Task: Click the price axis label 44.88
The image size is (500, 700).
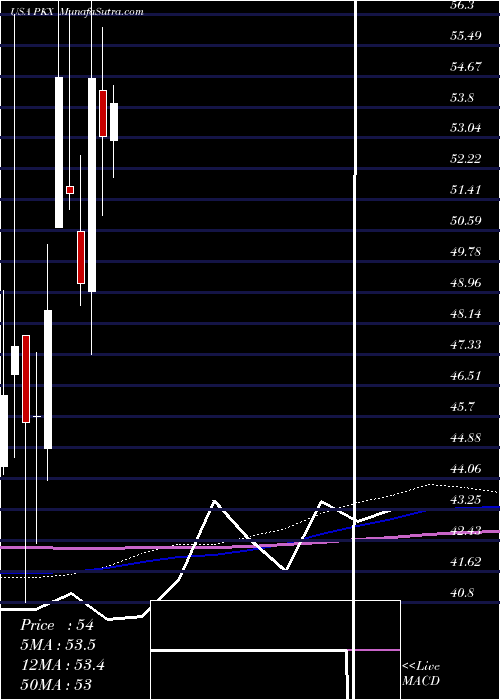Action: [466, 438]
